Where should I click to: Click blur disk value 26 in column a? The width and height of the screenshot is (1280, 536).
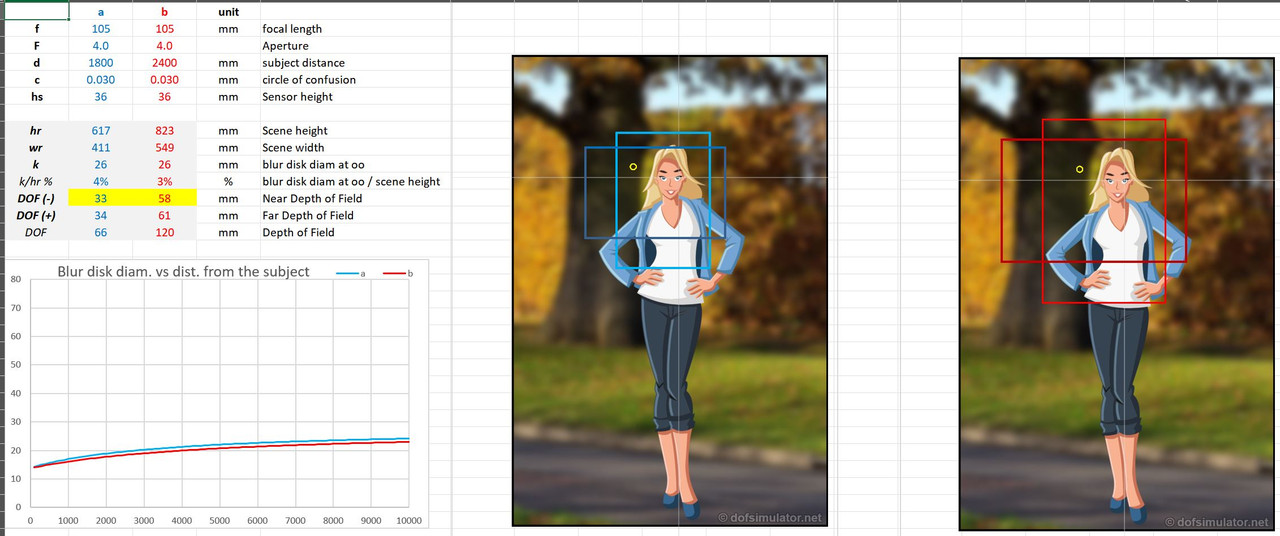(100, 165)
